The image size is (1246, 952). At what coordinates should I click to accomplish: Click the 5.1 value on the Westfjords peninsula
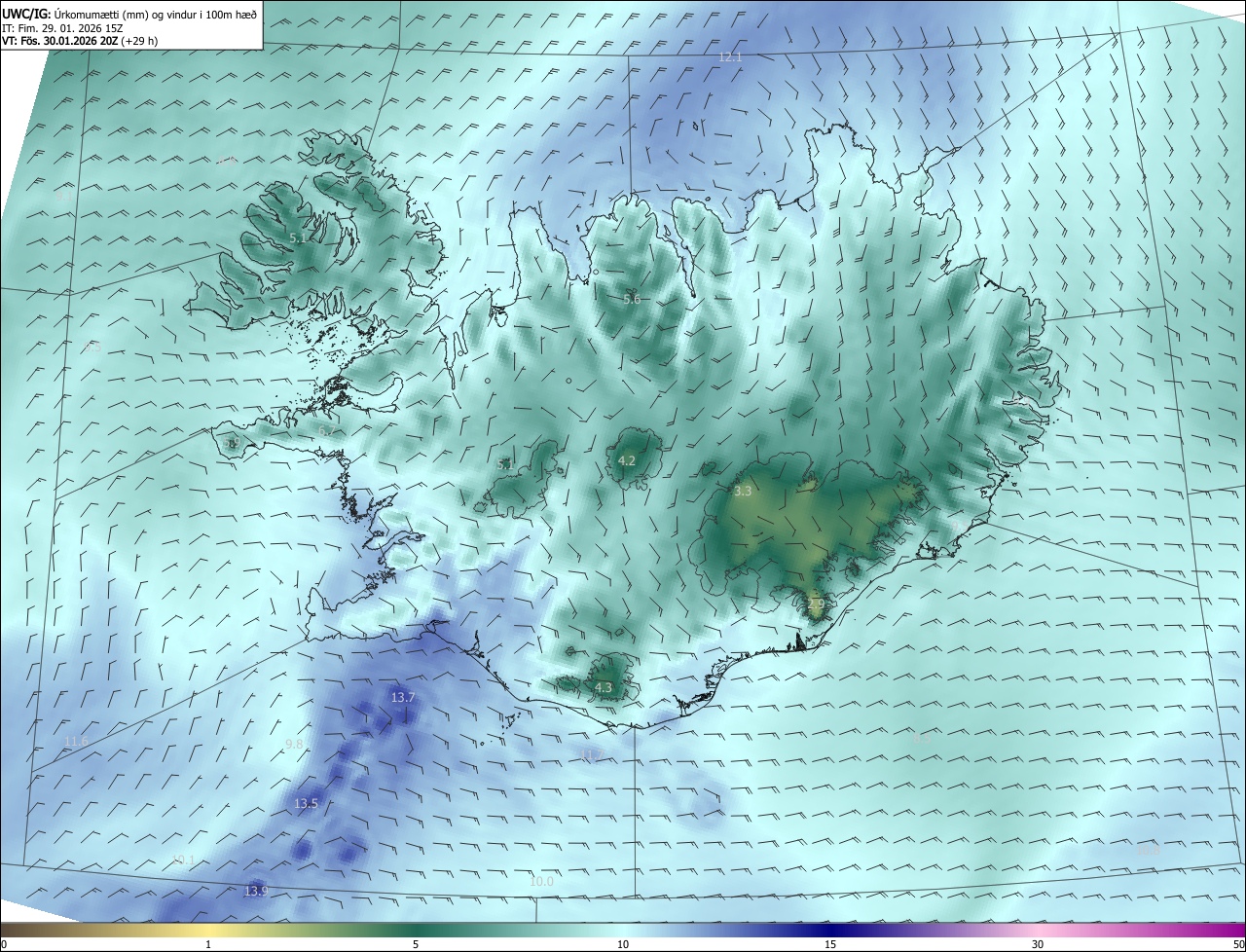pyautogui.click(x=299, y=238)
